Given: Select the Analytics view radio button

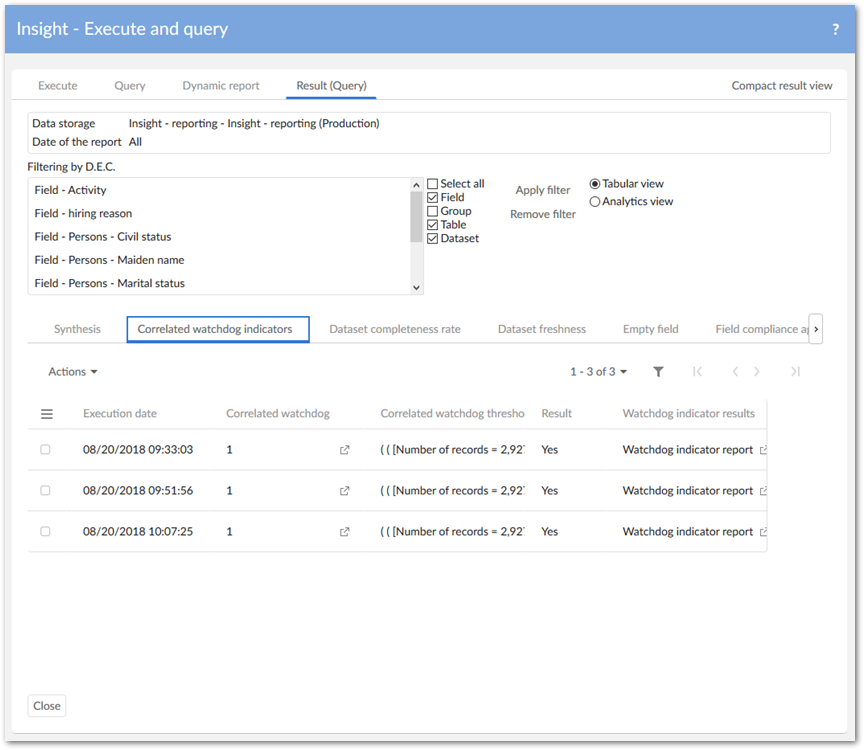Looking at the screenshot, I should tap(595, 202).
